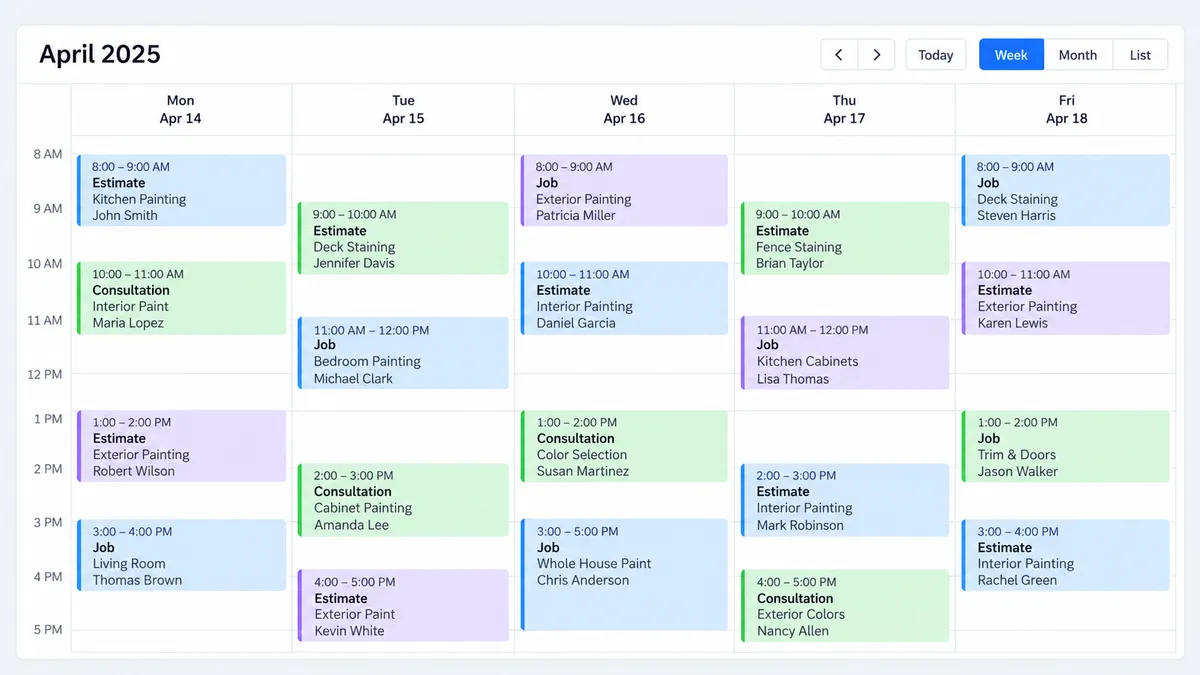
Task: Open Michael Clark Bedroom Painting job
Action: coord(403,353)
